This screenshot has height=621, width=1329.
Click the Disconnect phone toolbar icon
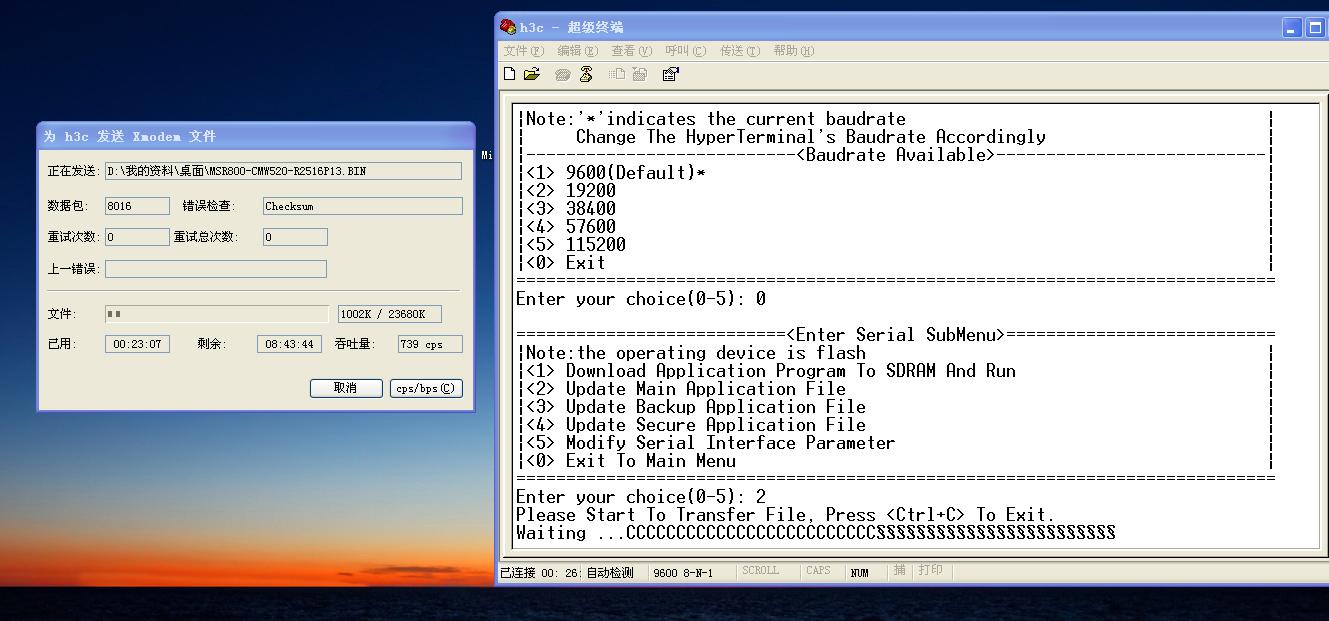[x=586, y=74]
